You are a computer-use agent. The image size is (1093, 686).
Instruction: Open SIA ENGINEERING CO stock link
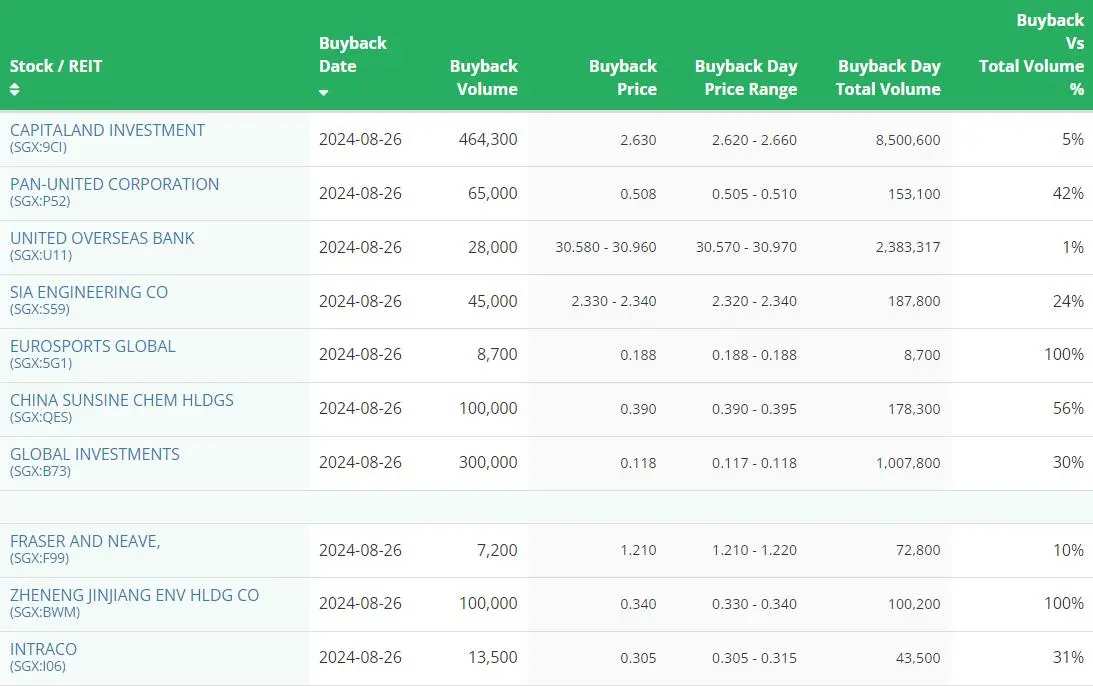tap(89, 292)
